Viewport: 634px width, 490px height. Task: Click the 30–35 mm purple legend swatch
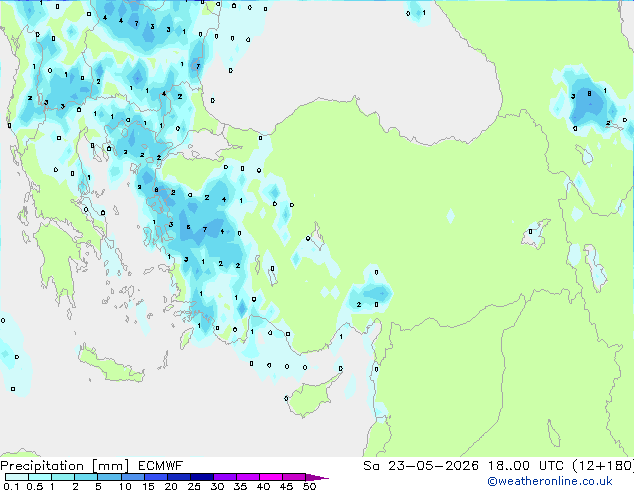click(225, 477)
